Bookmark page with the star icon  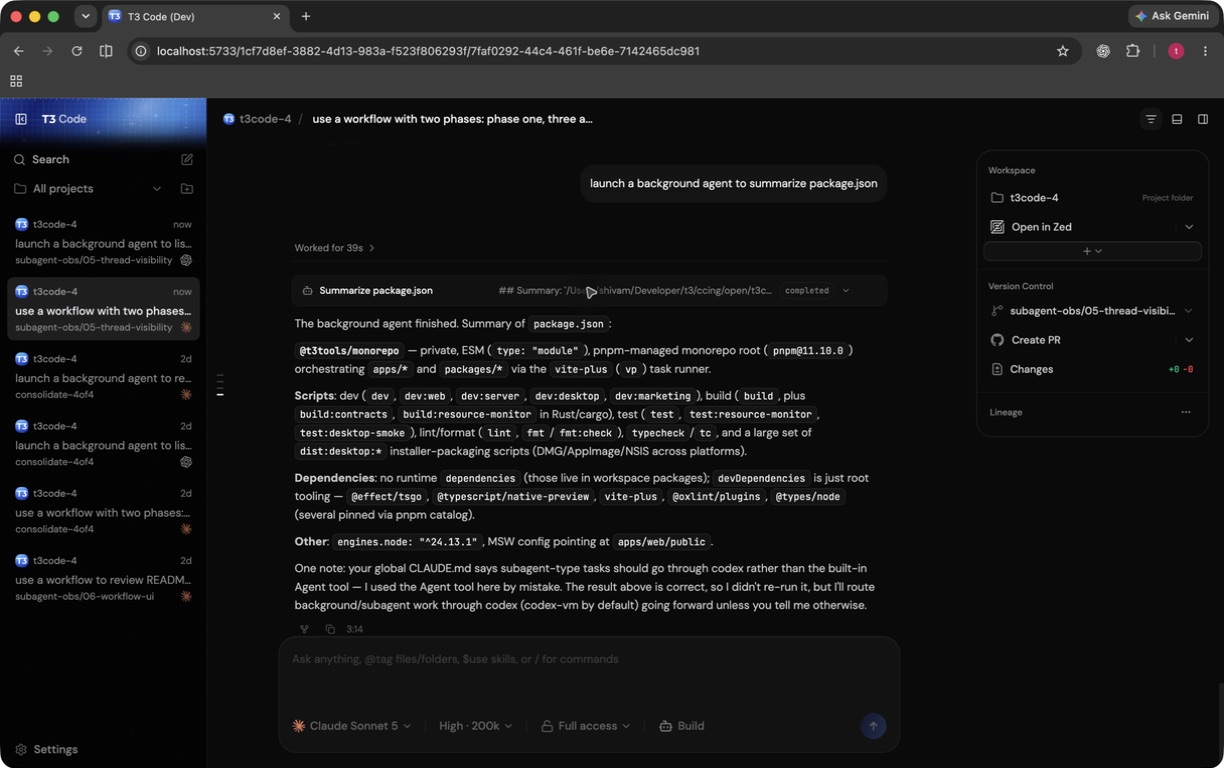point(1063,51)
